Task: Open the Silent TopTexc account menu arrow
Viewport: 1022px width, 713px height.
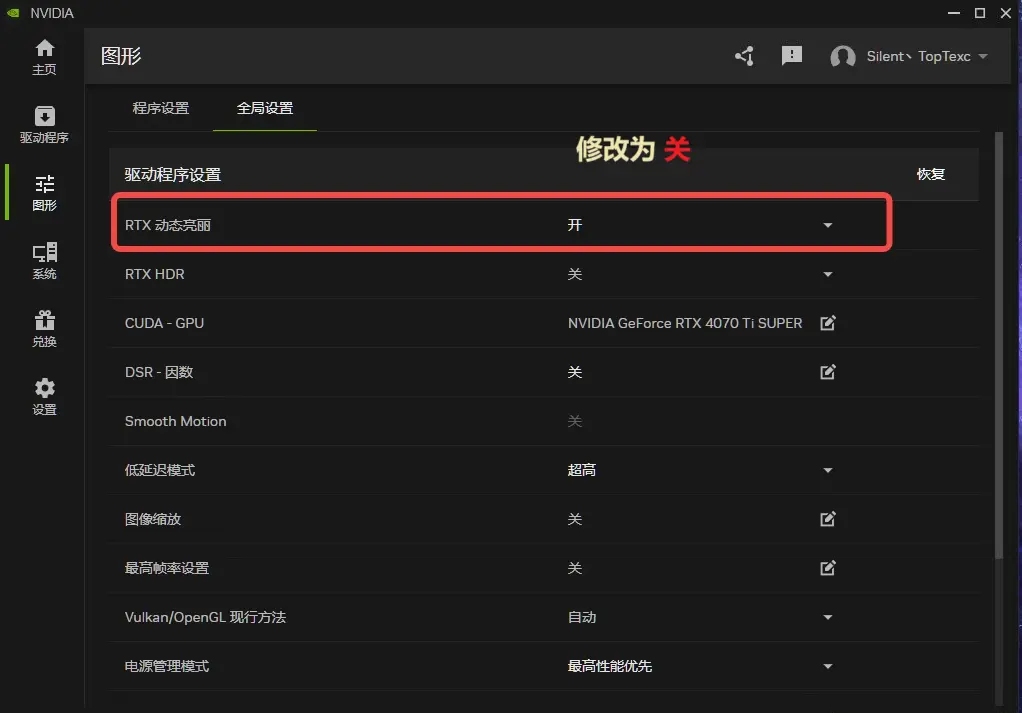Action: coord(983,57)
